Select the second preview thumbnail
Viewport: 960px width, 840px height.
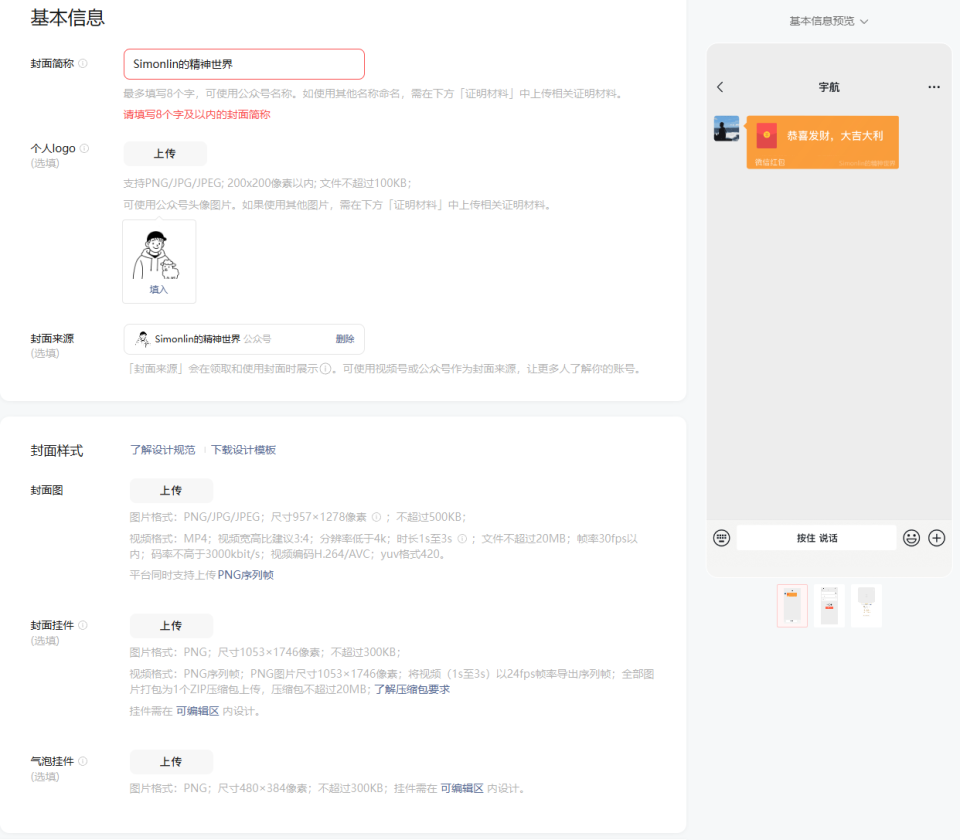tap(829, 606)
